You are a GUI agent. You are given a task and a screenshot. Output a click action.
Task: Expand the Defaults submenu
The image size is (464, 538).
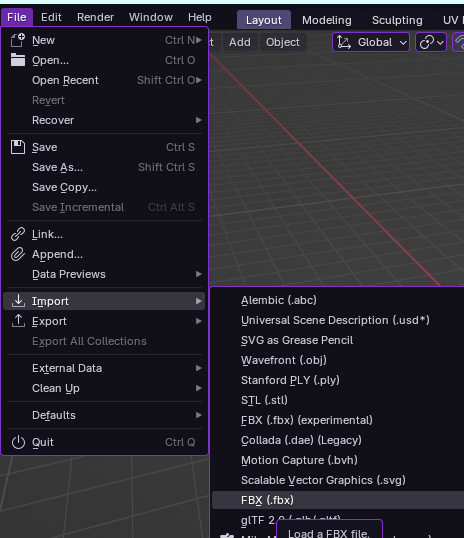[199, 415]
